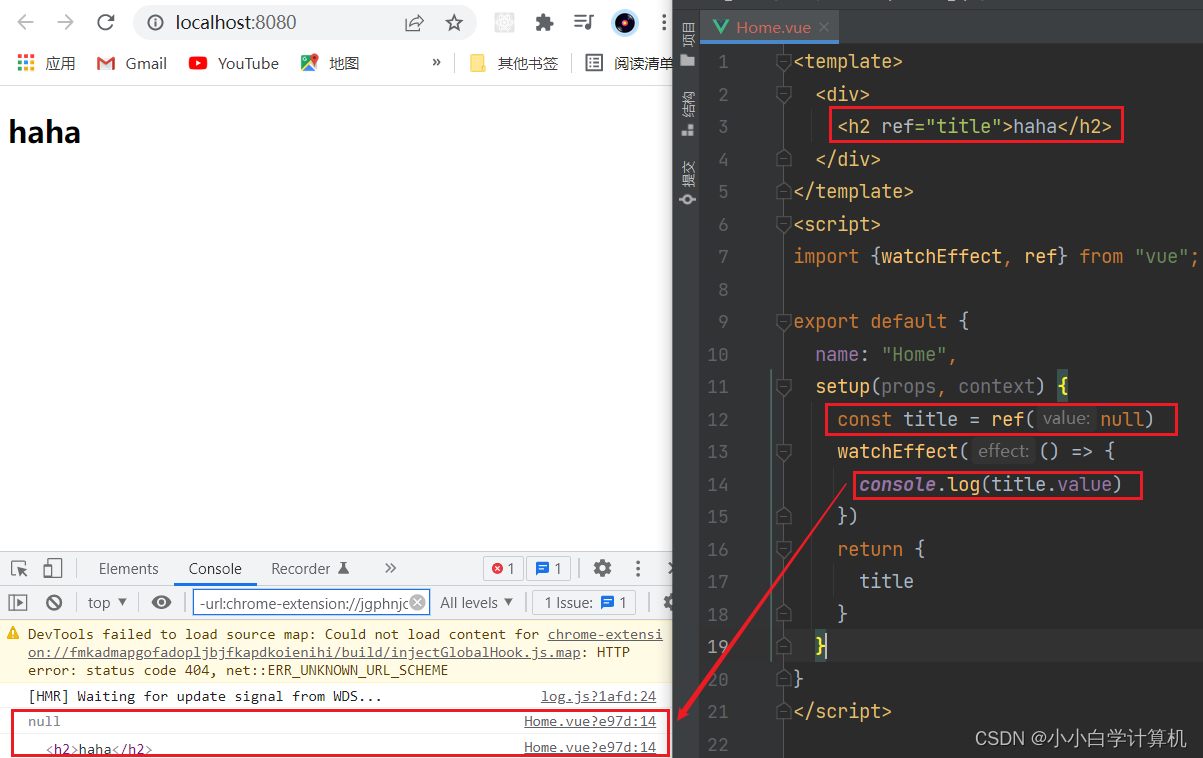Open the 结构 structure tool window
Viewport: 1203px width, 758px height.
pyautogui.click(x=687, y=114)
